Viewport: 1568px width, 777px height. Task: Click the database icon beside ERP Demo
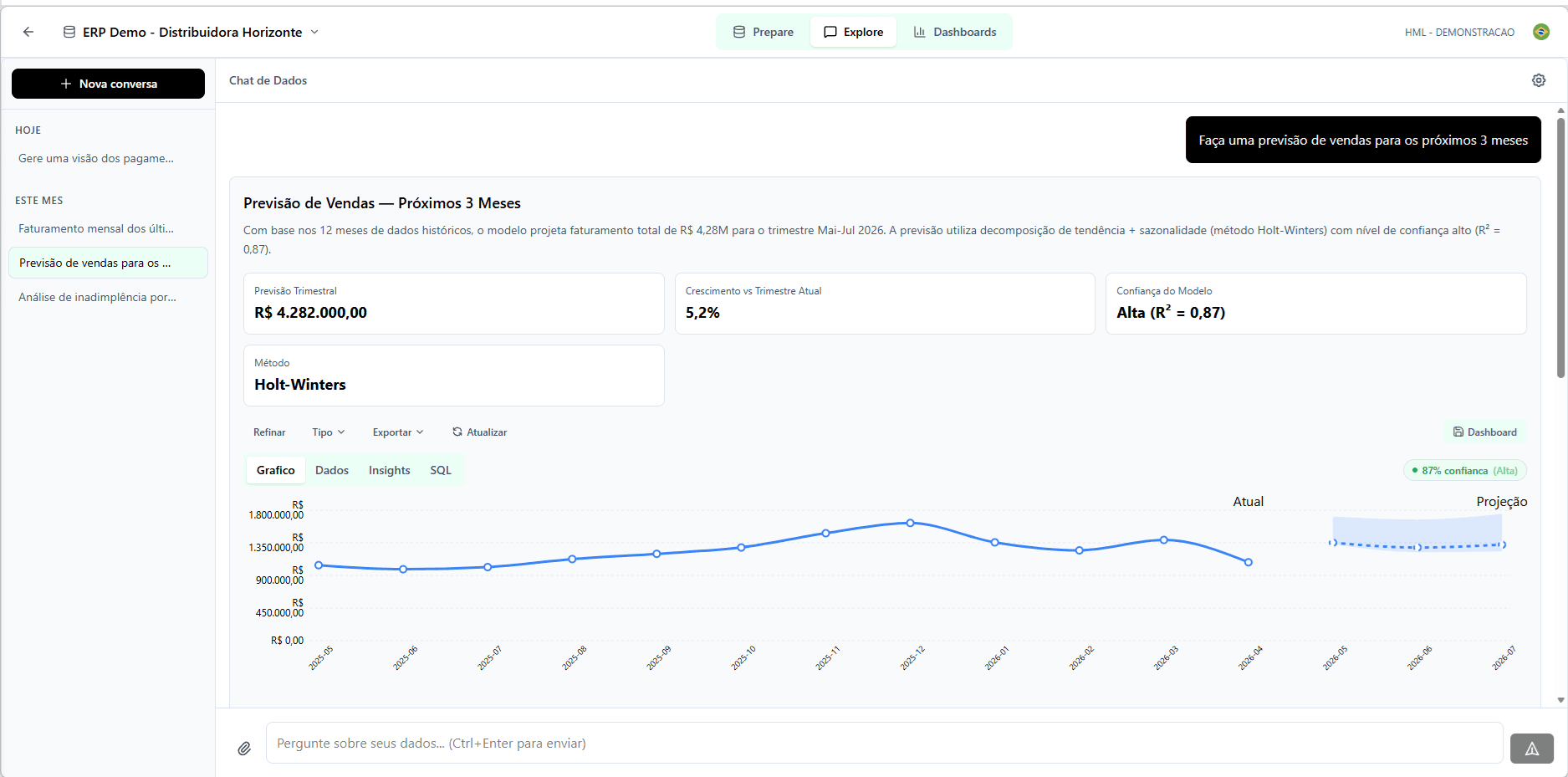(68, 32)
